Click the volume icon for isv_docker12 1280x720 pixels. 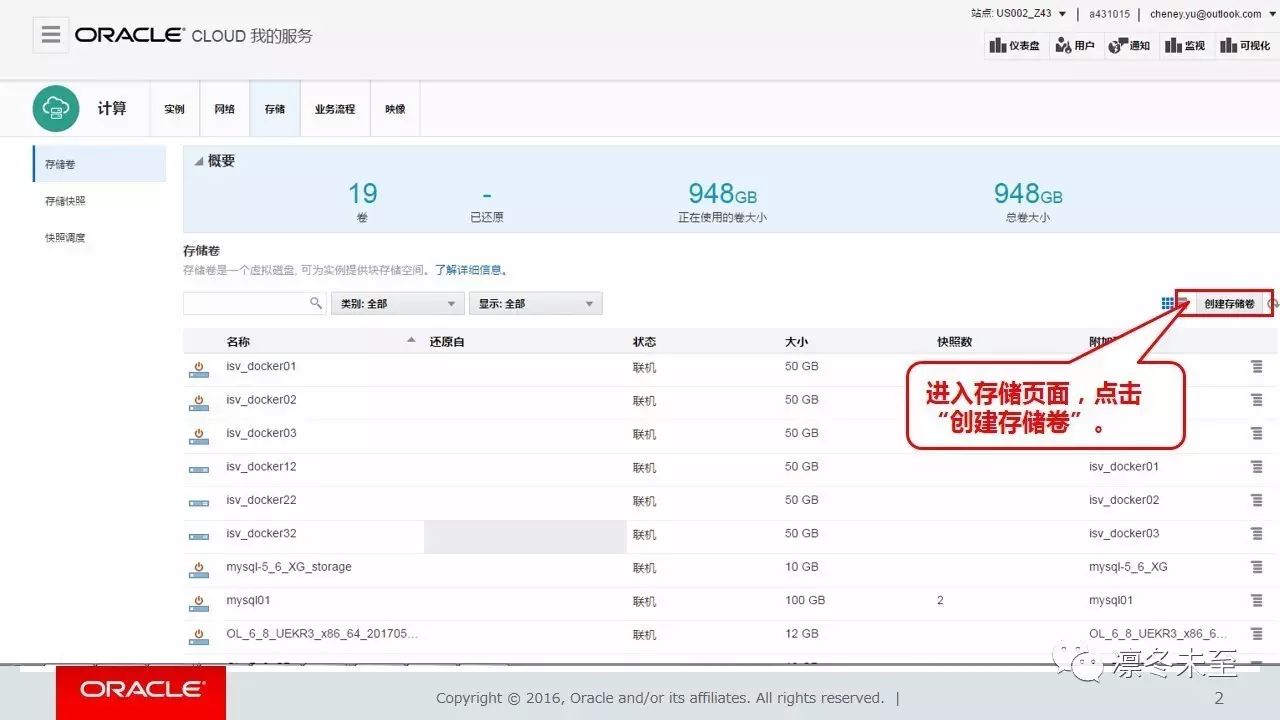[199, 470]
